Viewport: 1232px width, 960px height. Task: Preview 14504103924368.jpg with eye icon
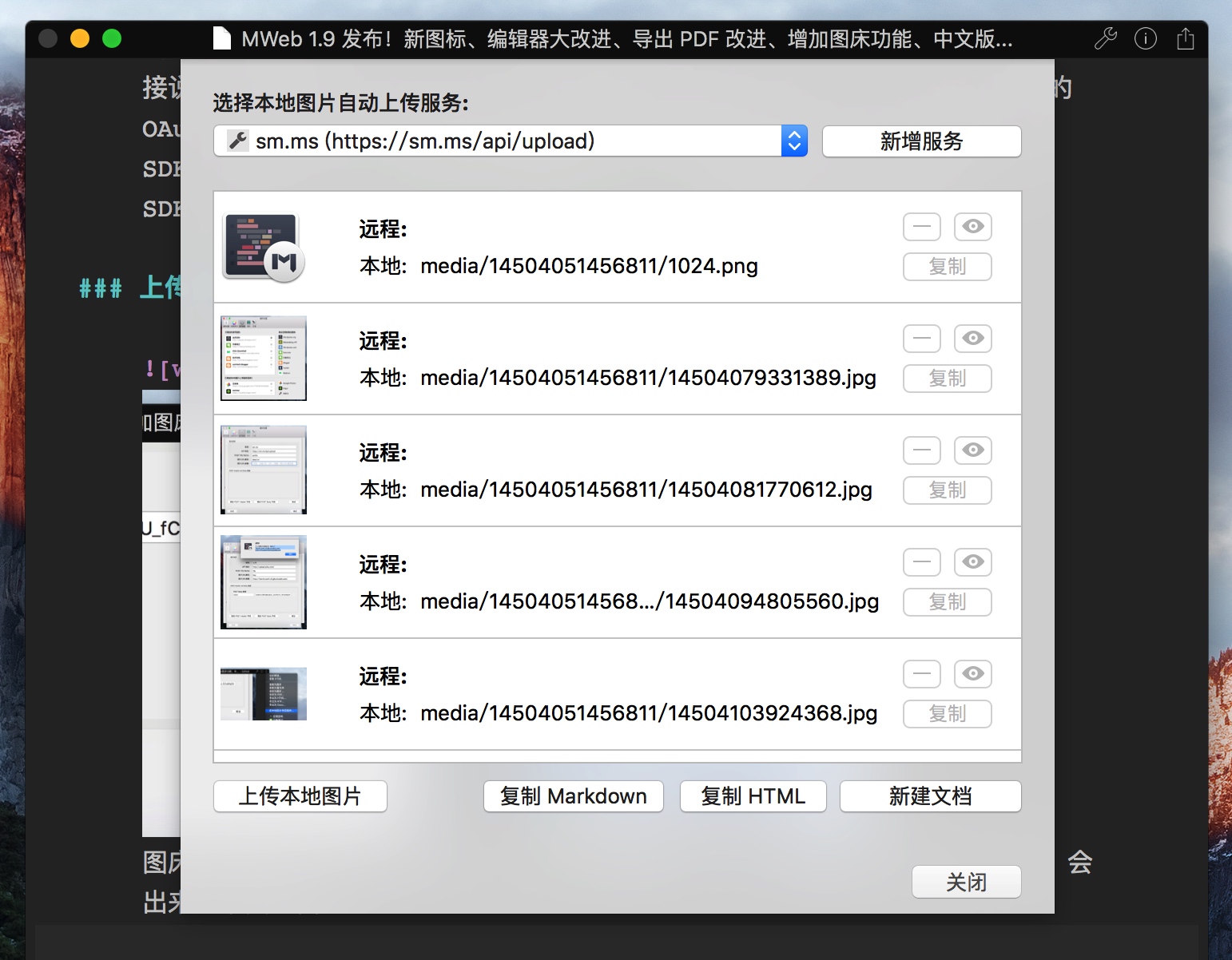(x=972, y=674)
